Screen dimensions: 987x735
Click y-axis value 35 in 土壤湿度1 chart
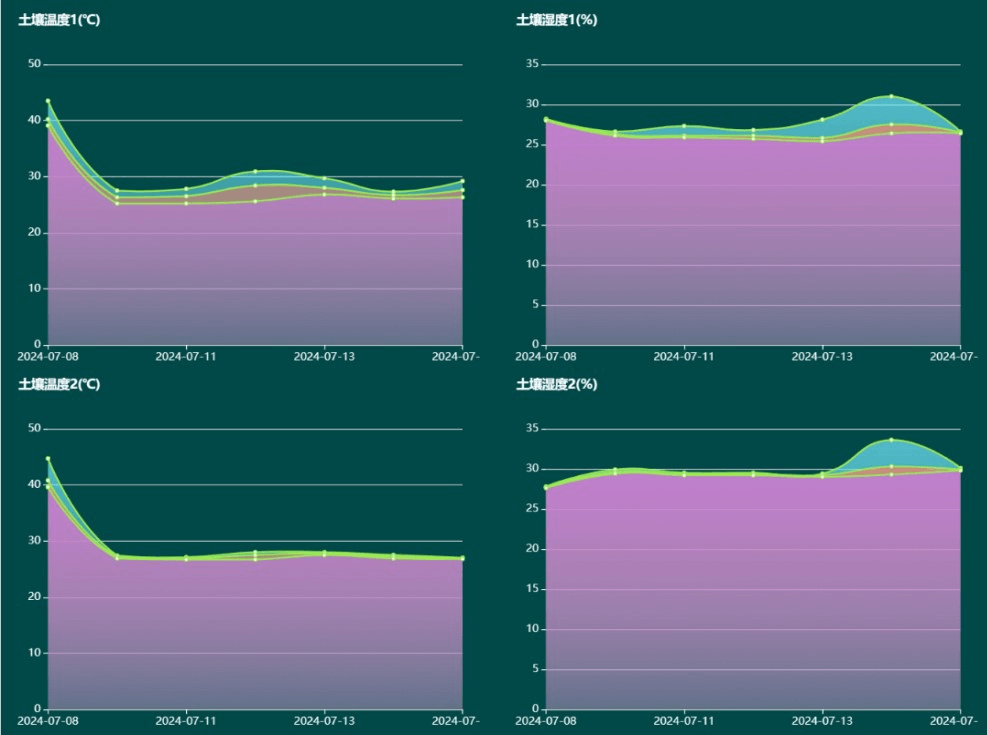click(x=532, y=64)
